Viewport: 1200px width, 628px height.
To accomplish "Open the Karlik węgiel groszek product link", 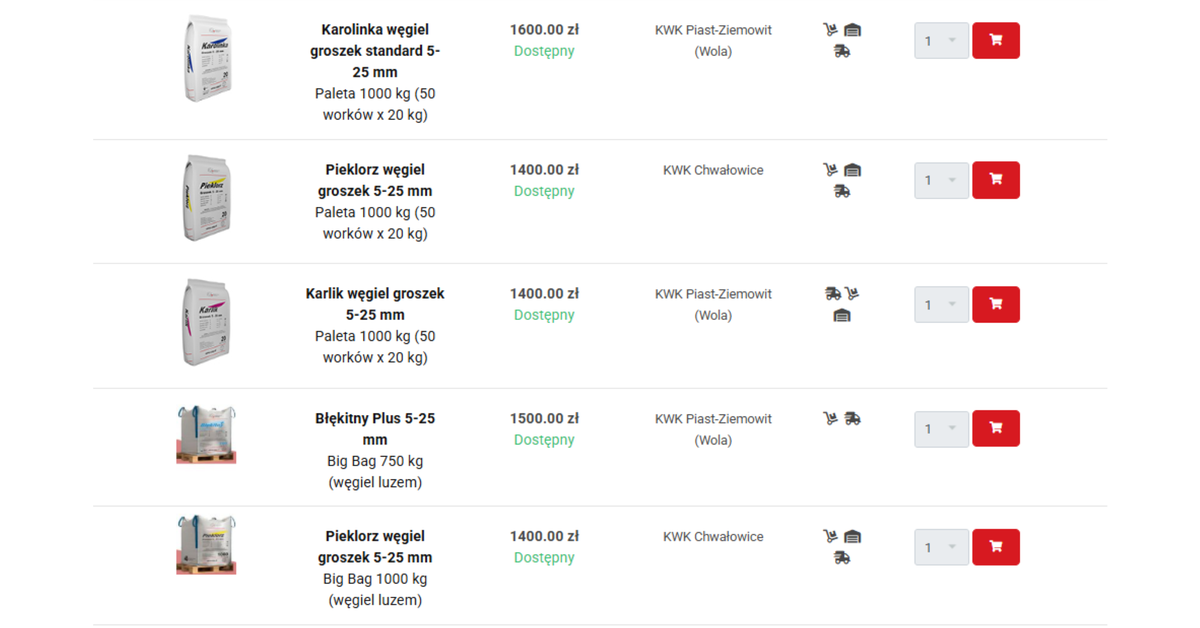I will coord(375,304).
